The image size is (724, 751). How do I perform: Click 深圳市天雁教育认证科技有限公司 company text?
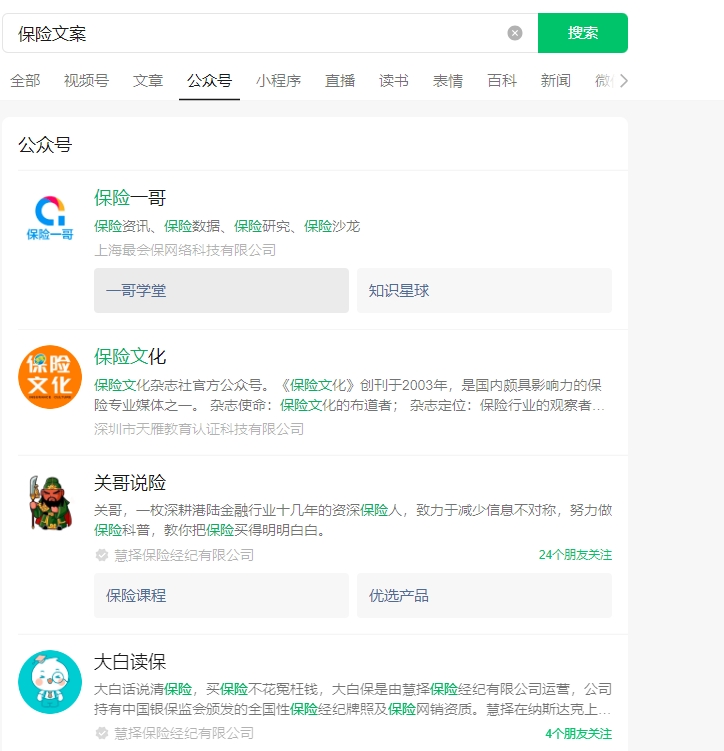tap(199, 429)
